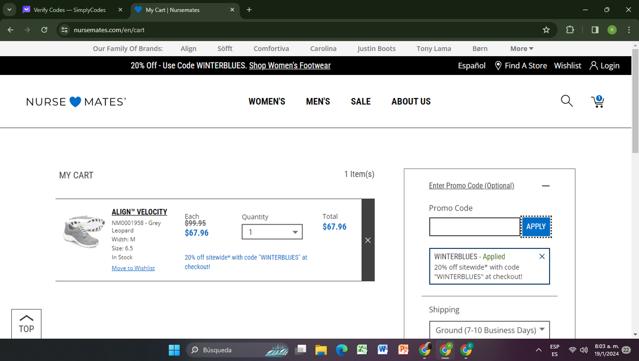Open the Quantity dropdown
This screenshot has height=361, width=639.
[x=272, y=232]
